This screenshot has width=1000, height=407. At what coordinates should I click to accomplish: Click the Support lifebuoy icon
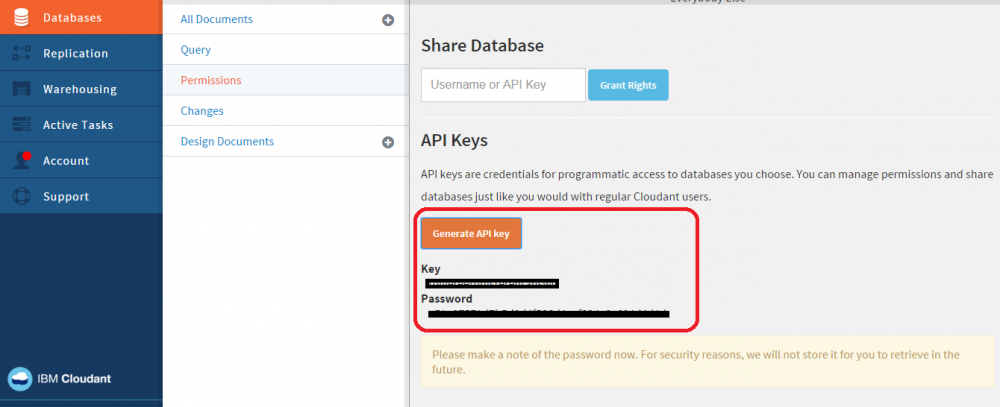click(x=22, y=196)
